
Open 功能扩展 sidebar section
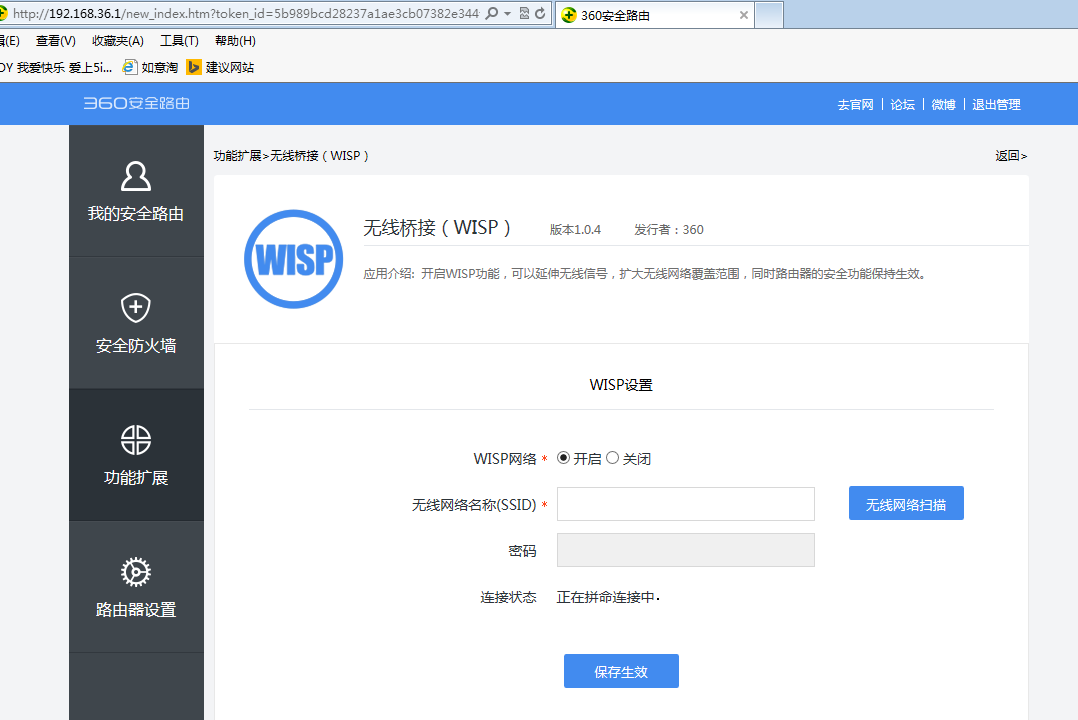tap(136, 455)
